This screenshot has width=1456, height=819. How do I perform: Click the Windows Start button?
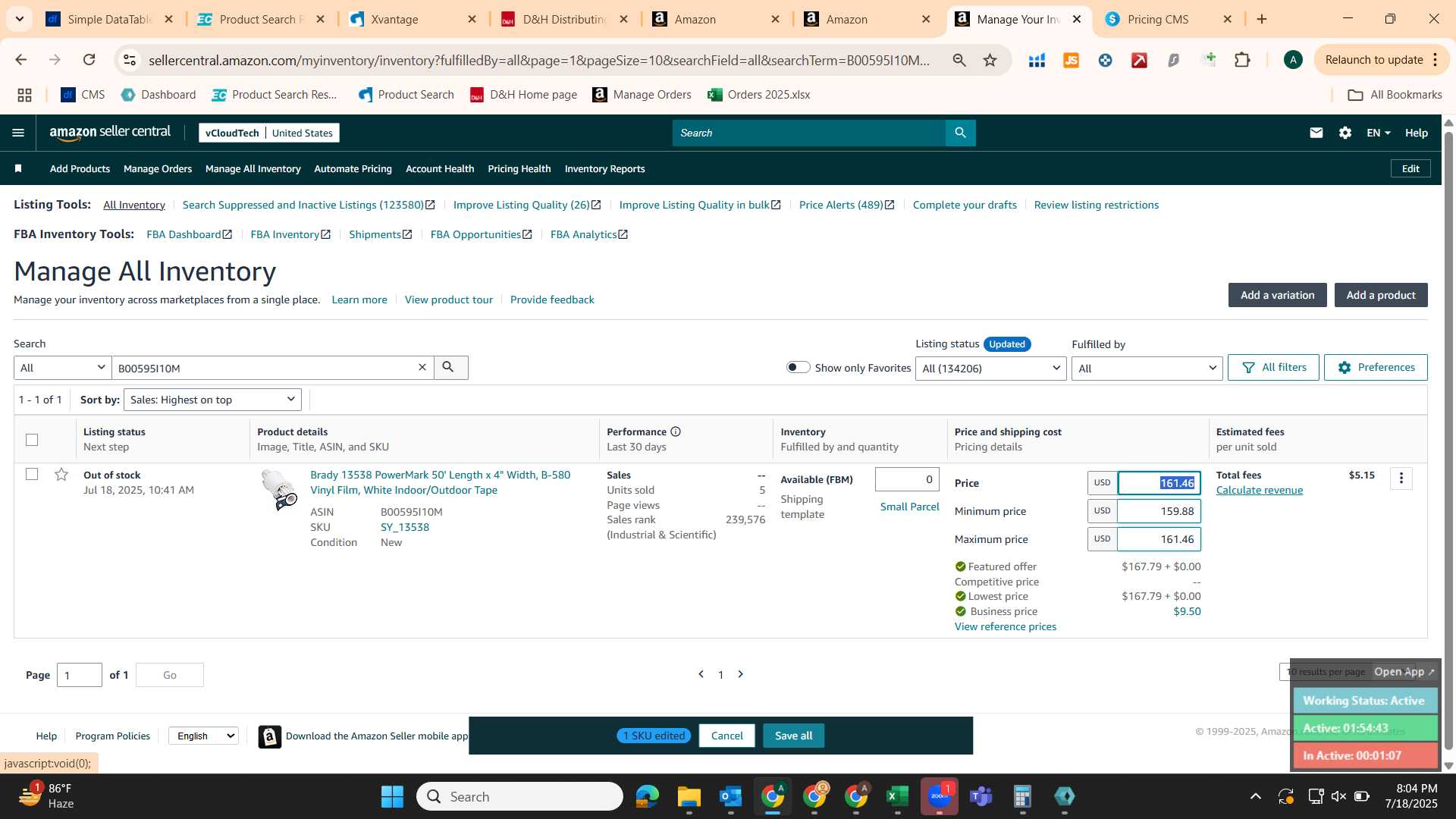coord(392,796)
